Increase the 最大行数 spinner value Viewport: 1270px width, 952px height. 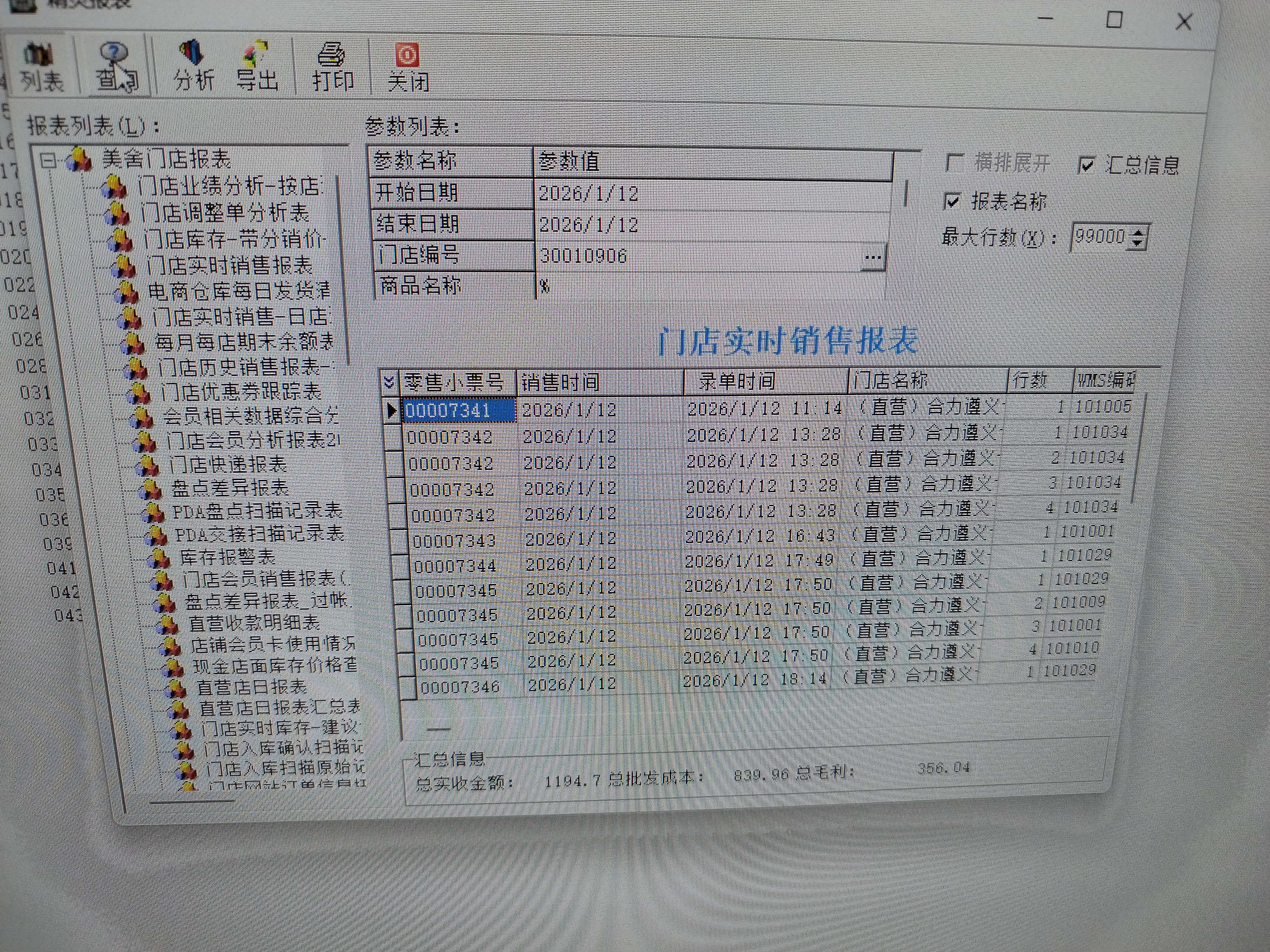click(1138, 232)
